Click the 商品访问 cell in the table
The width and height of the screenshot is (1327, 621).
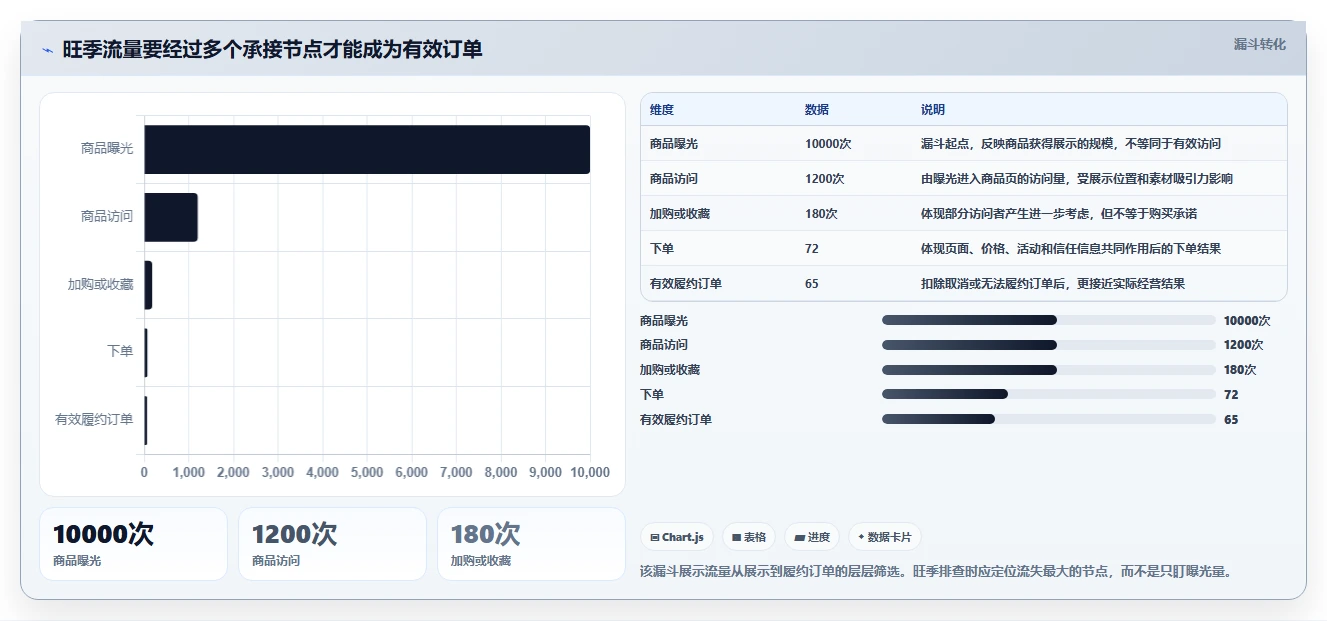click(674, 179)
